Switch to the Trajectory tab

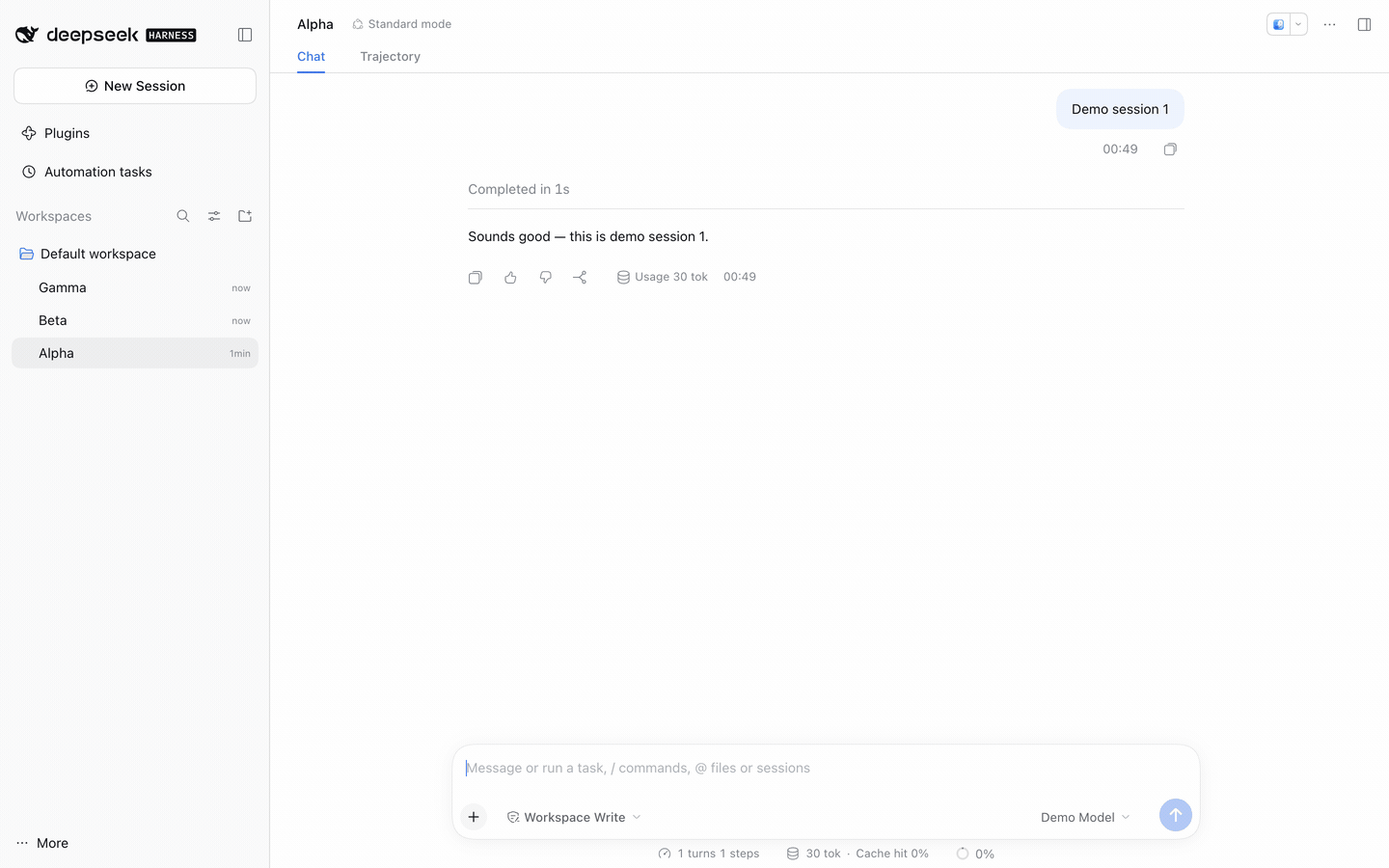(x=390, y=57)
